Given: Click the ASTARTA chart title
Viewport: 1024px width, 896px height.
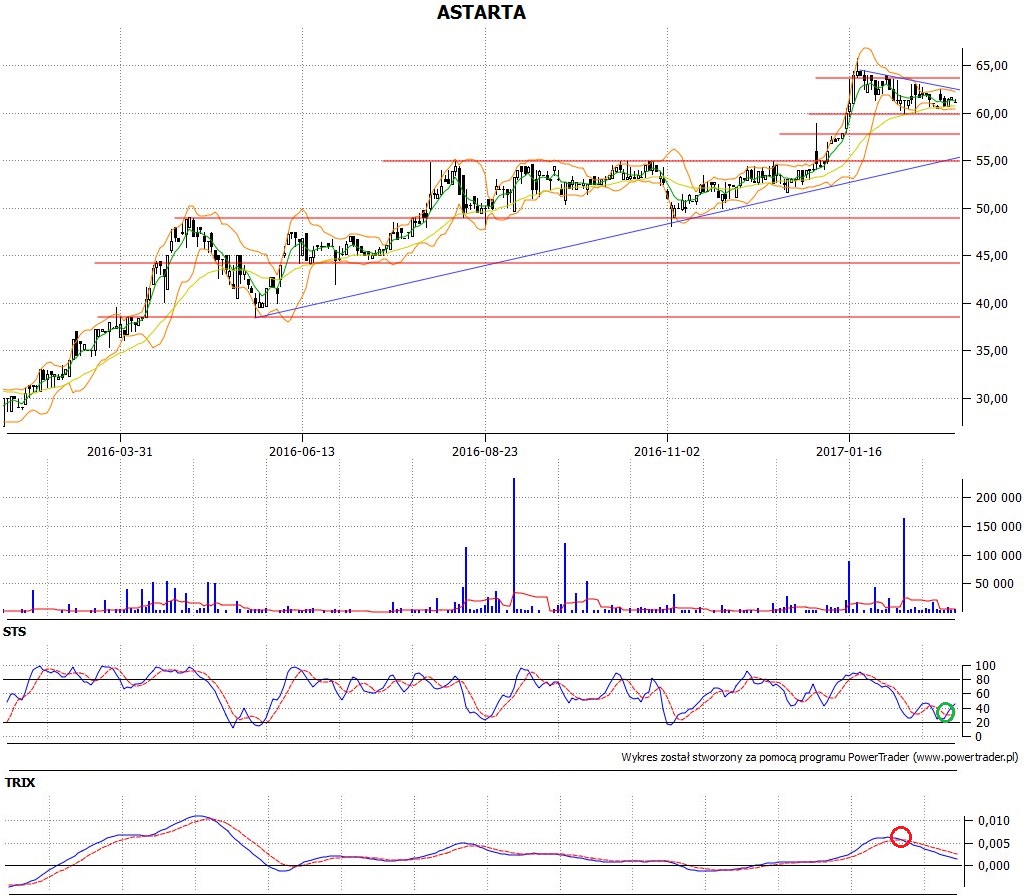Looking at the screenshot, I should 481,12.
